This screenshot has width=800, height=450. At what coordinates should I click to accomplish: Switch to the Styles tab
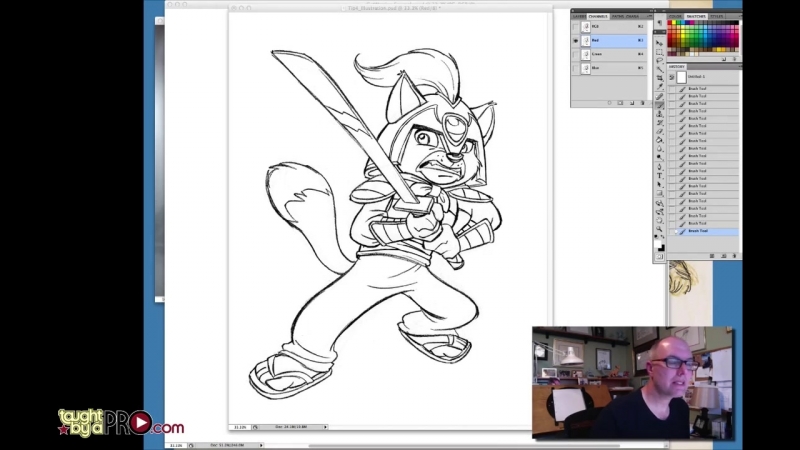[716, 16]
